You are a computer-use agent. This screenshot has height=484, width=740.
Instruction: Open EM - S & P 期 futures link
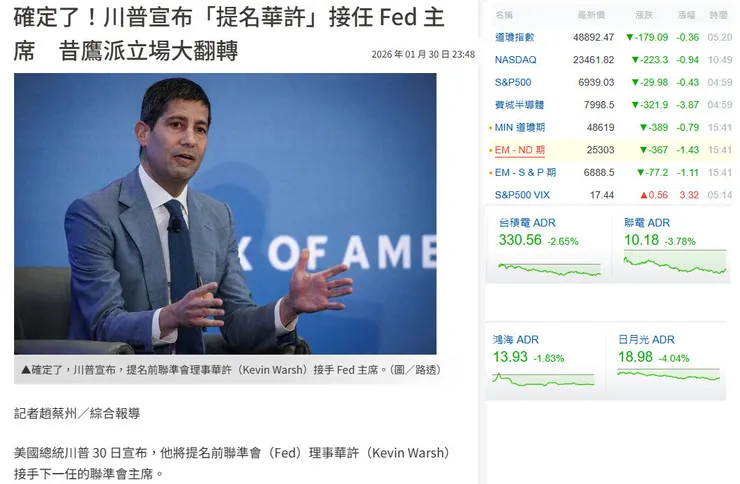coord(525,173)
